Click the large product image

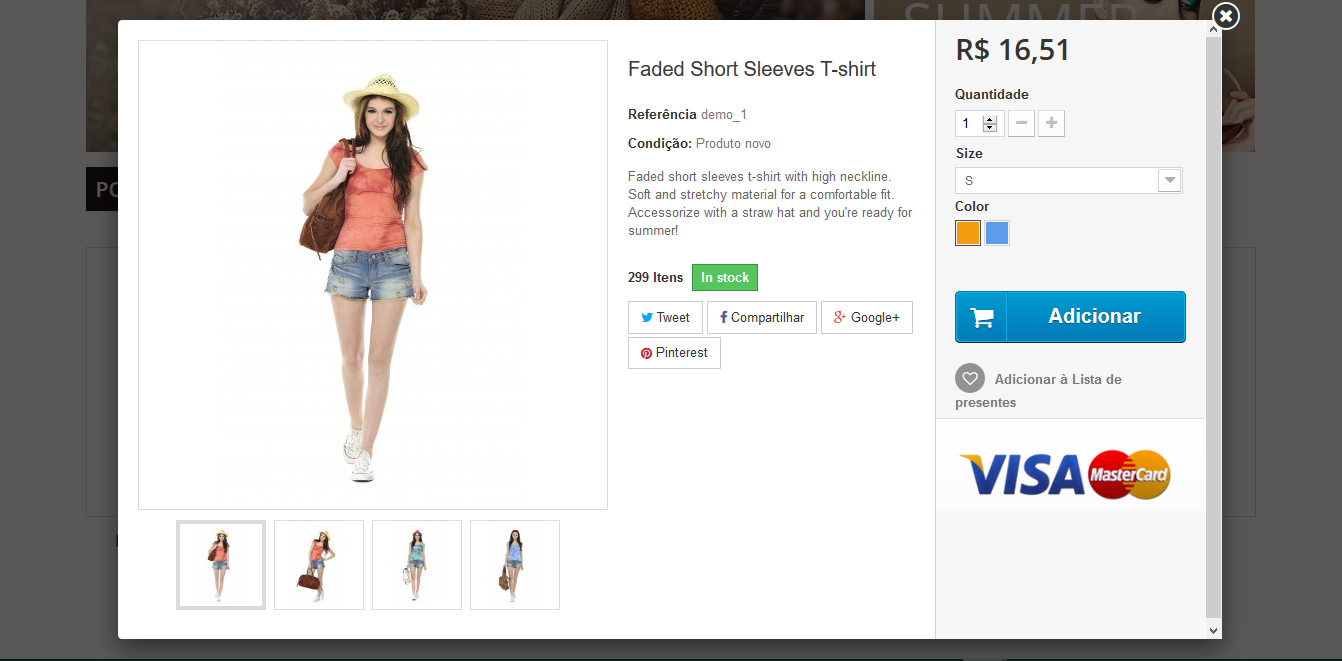[373, 275]
